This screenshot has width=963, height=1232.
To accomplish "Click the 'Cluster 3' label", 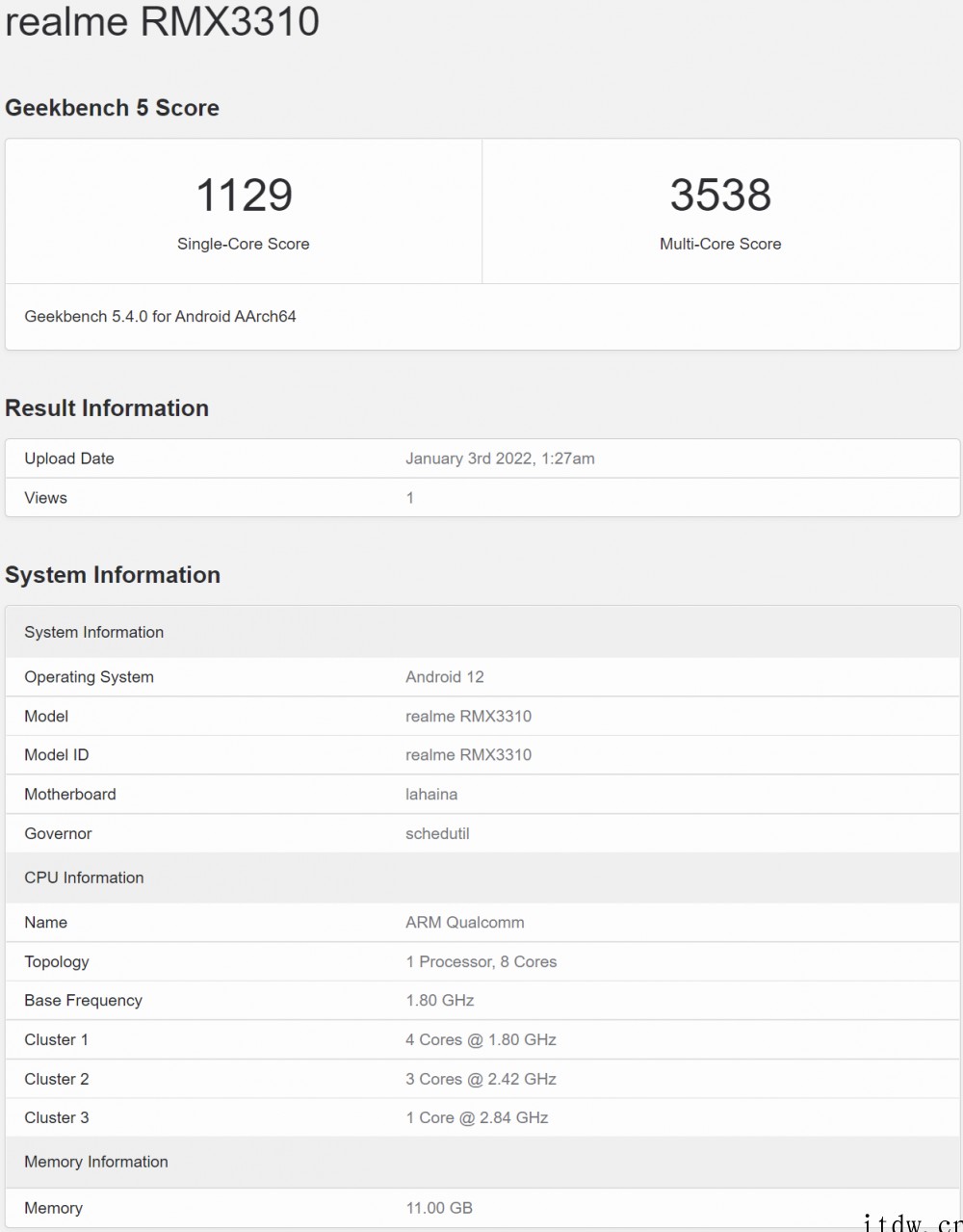I will click(x=56, y=1118).
